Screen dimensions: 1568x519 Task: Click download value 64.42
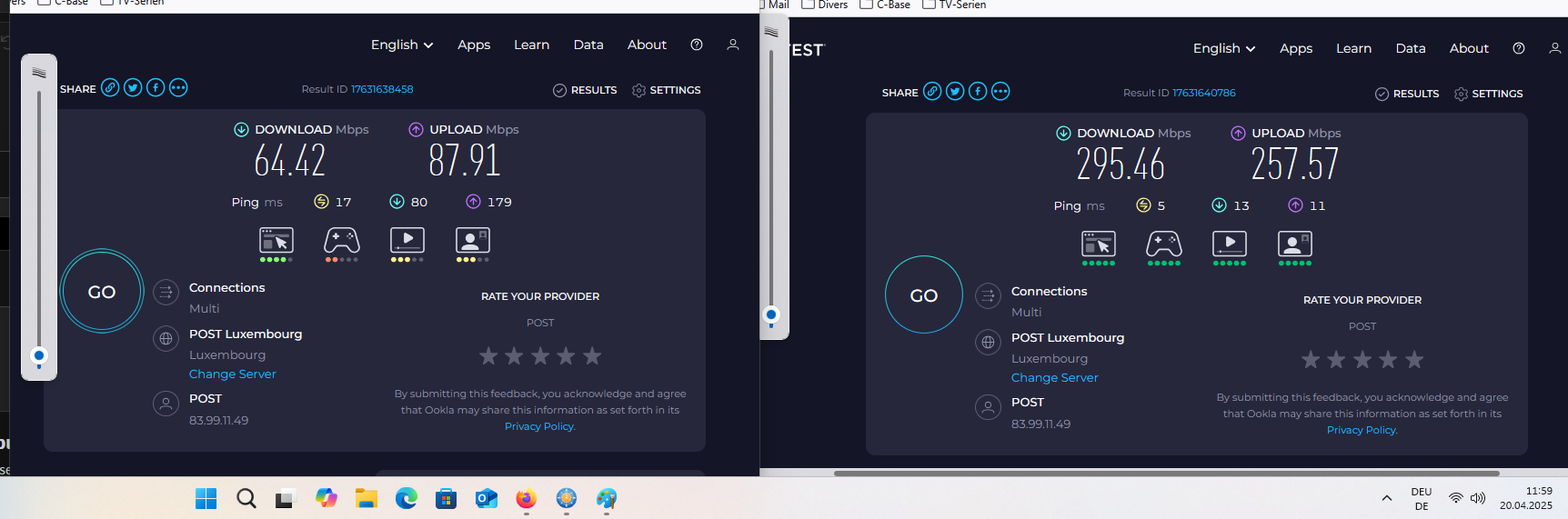click(290, 161)
